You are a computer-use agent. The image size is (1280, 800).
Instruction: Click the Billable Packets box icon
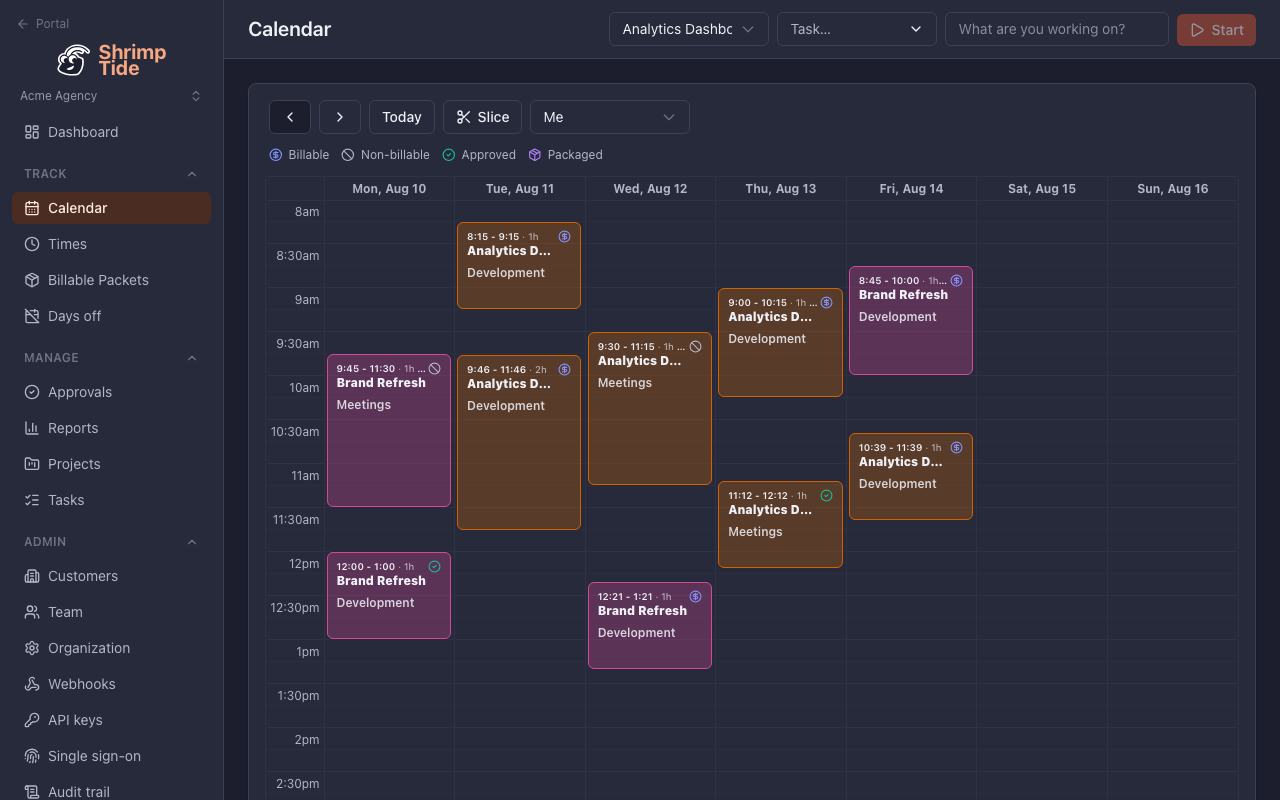point(32,280)
